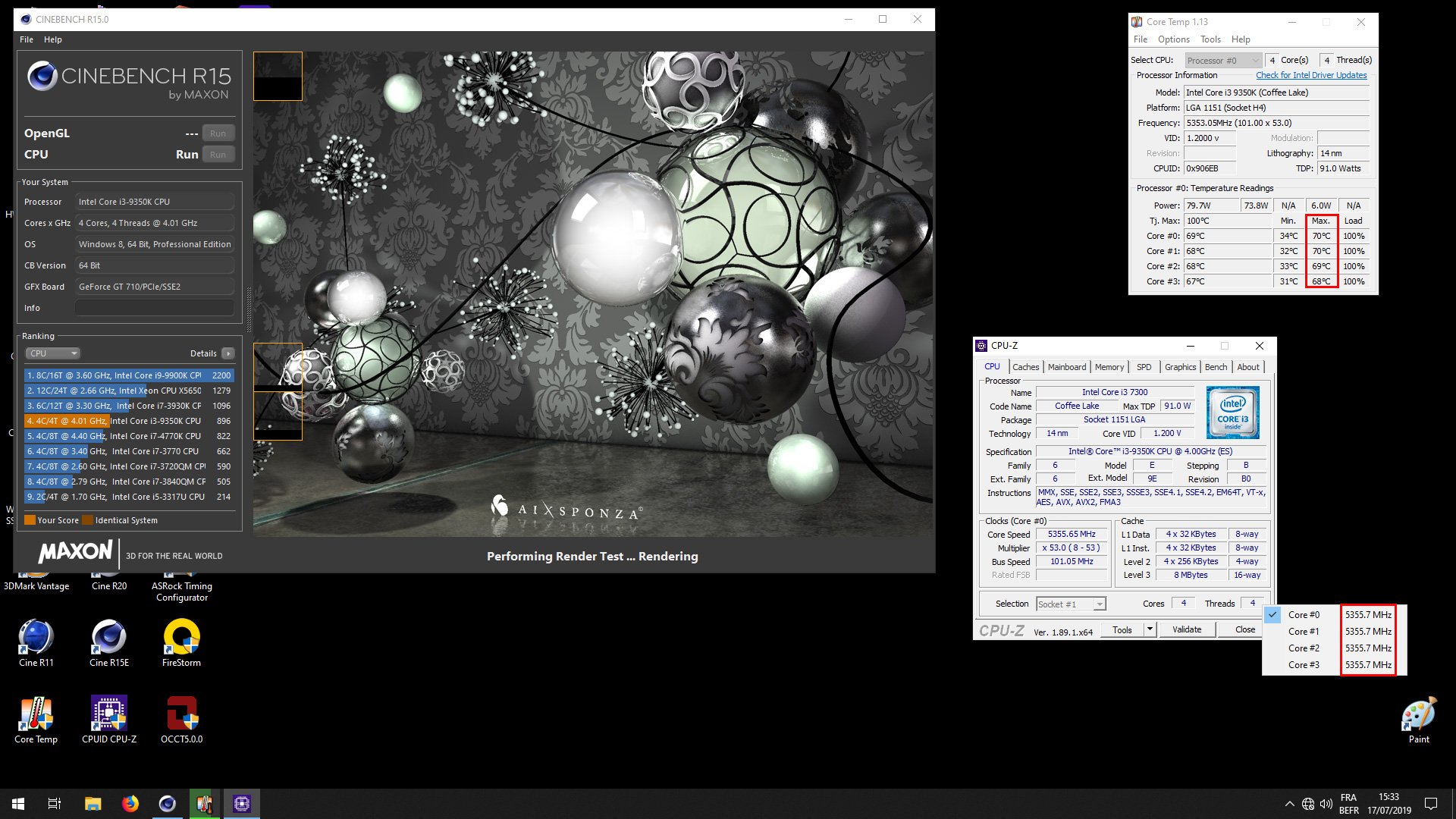Viewport: 1456px width, 819px height.
Task: Open Core Temp Help menu
Action: pyautogui.click(x=1241, y=39)
